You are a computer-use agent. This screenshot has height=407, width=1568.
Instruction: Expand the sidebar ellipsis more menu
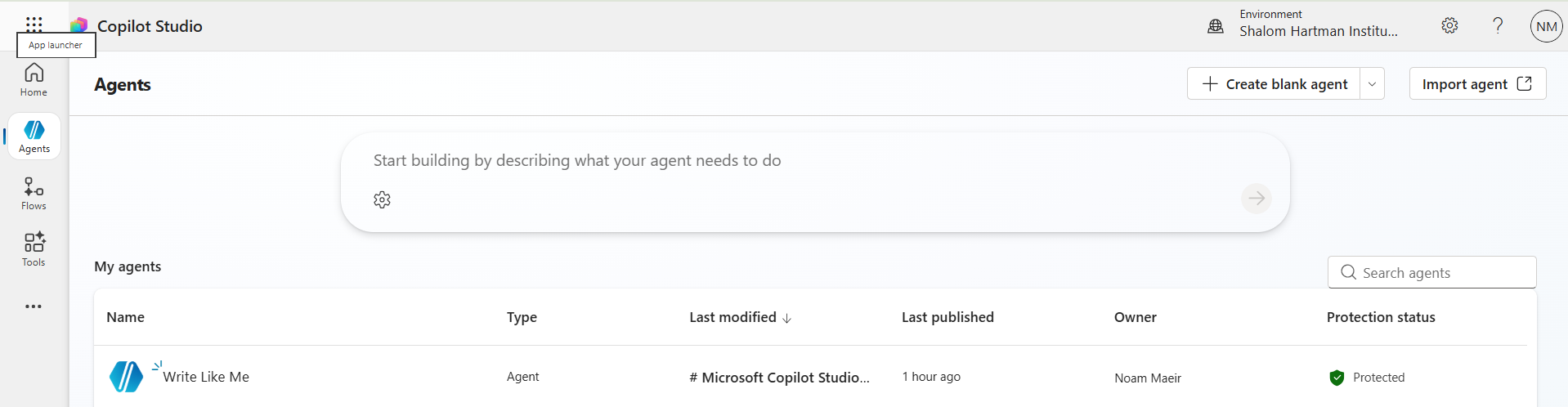coord(34,306)
